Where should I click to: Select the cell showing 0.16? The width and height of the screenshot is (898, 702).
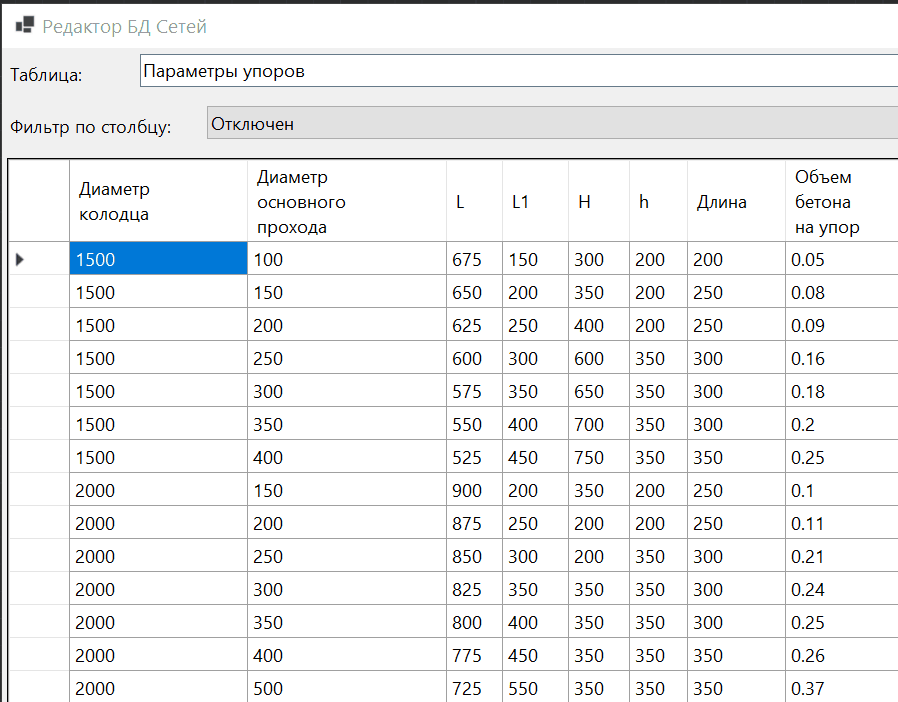pos(840,359)
